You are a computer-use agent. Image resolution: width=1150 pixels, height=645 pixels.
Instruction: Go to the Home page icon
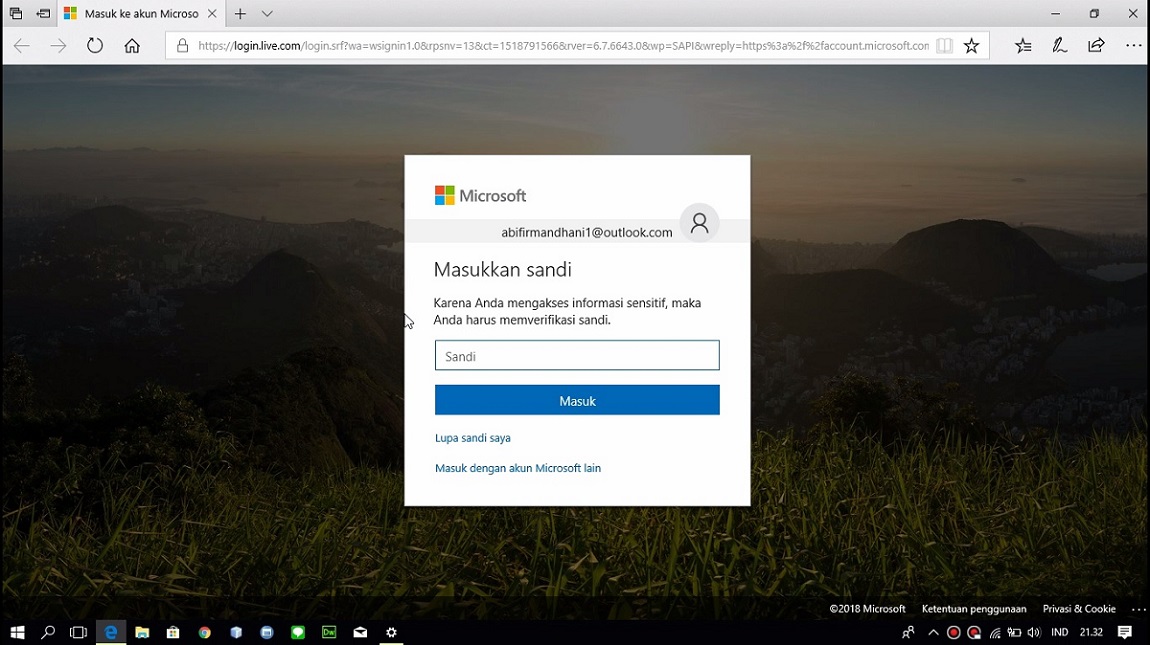[132, 46]
